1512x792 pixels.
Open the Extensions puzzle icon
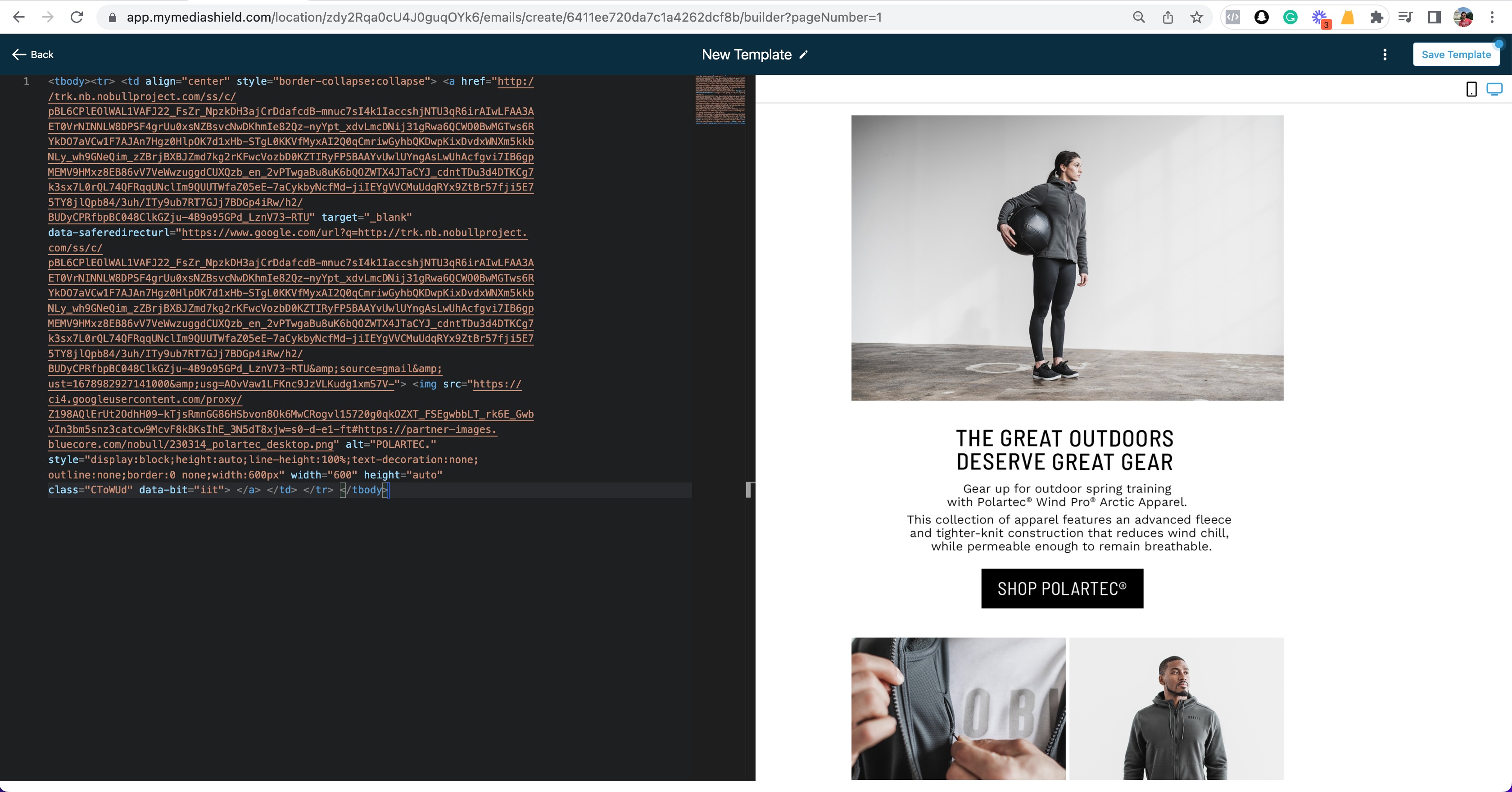tap(1376, 17)
